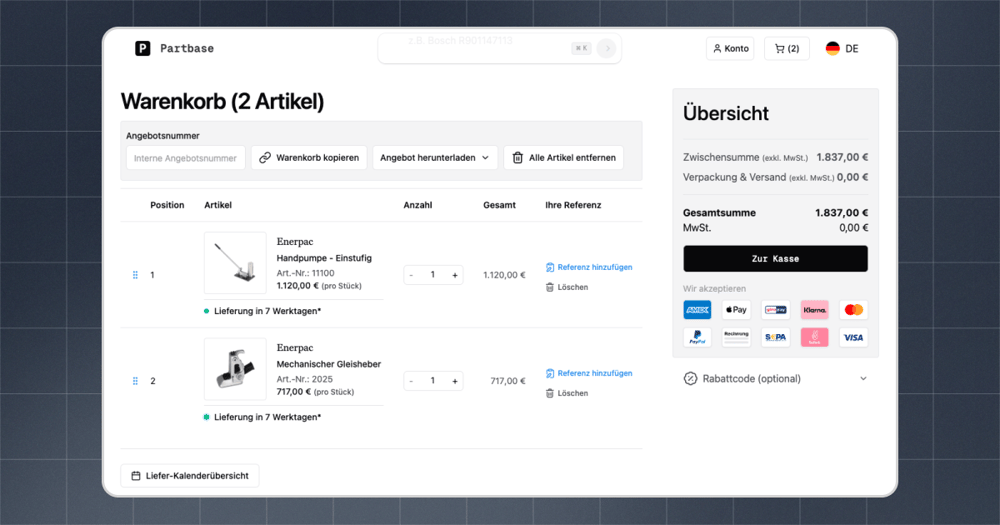Click Alle Artikel entfernen button

[x=564, y=158]
